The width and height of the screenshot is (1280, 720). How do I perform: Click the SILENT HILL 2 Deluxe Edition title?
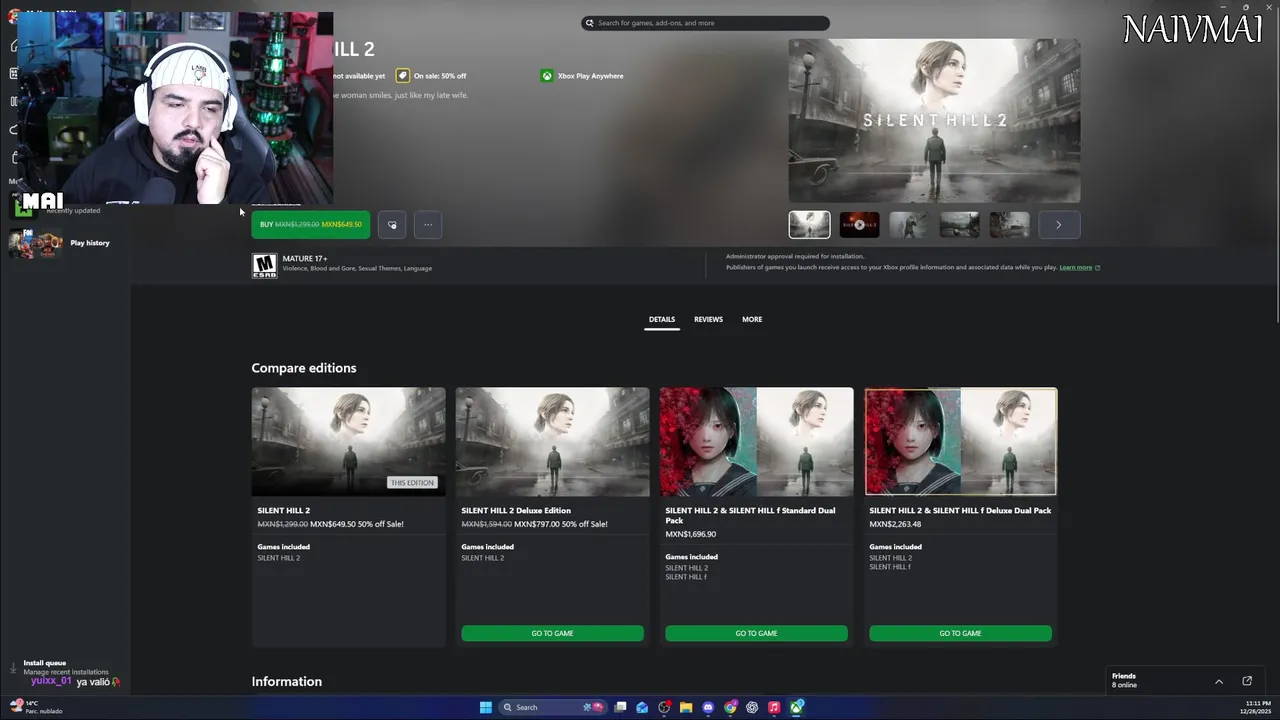[x=516, y=510]
